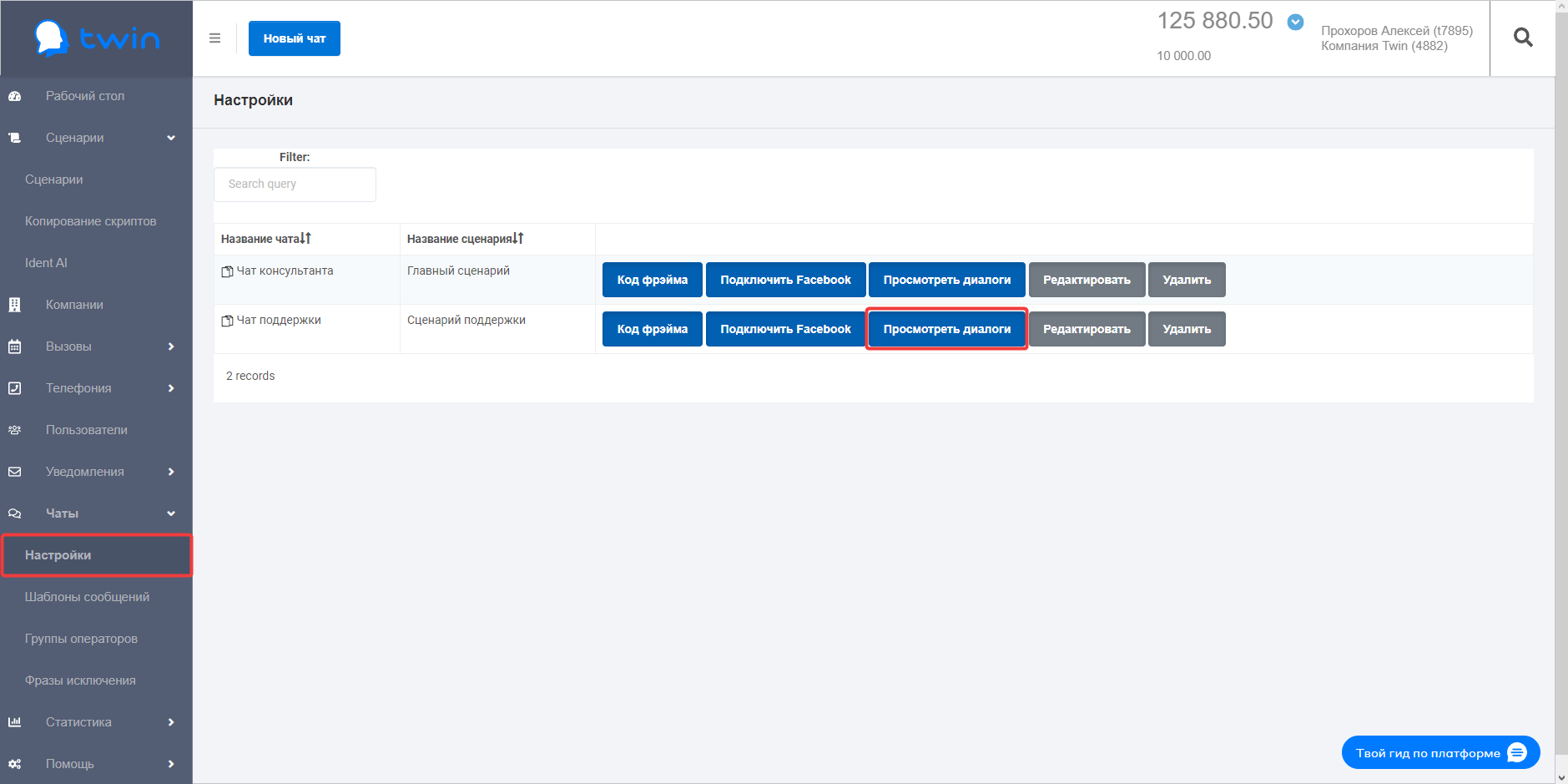The height and width of the screenshot is (784, 1568).
Task: Open the search magnifier icon
Action: (x=1523, y=38)
